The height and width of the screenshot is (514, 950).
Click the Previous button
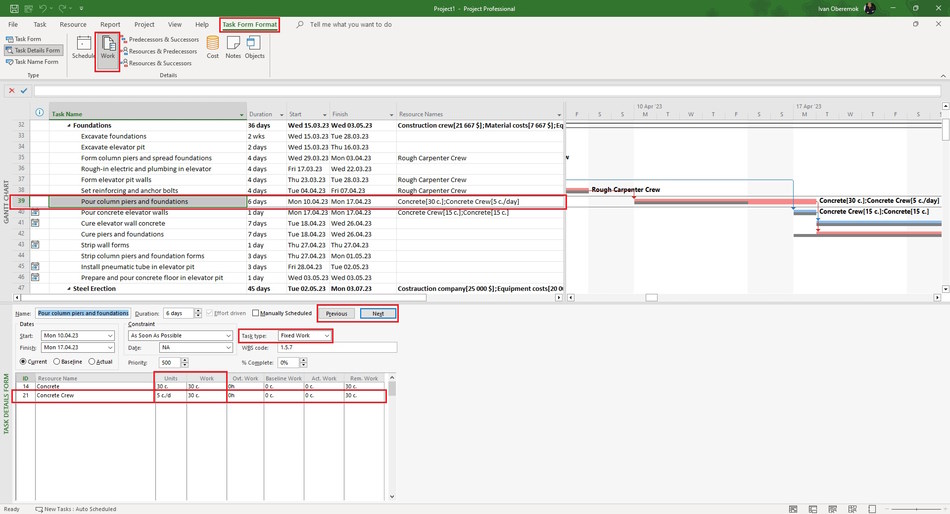point(336,313)
